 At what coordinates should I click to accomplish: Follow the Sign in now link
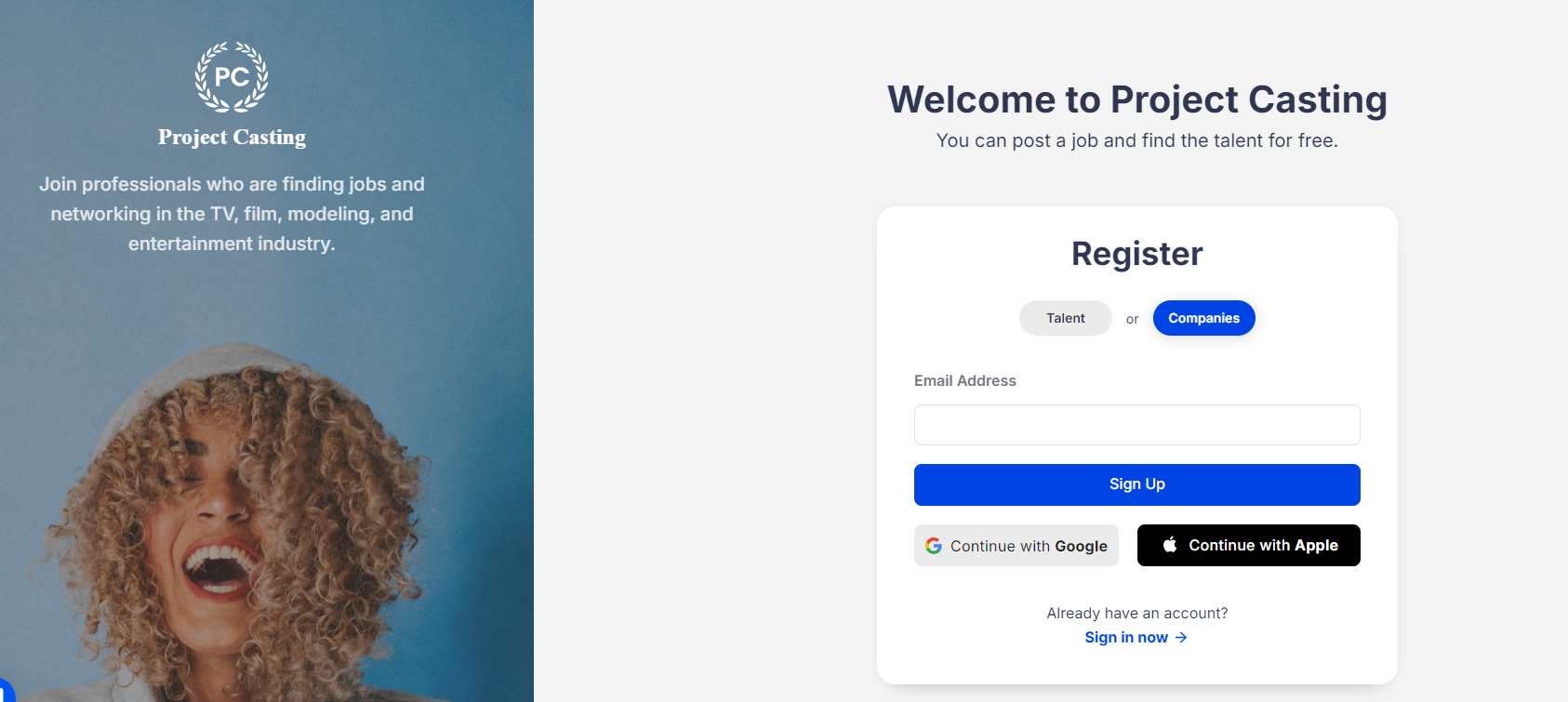tap(1126, 638)
